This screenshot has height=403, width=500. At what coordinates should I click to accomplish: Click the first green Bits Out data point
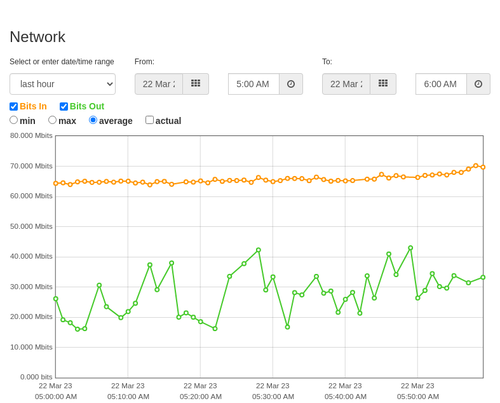56,299
